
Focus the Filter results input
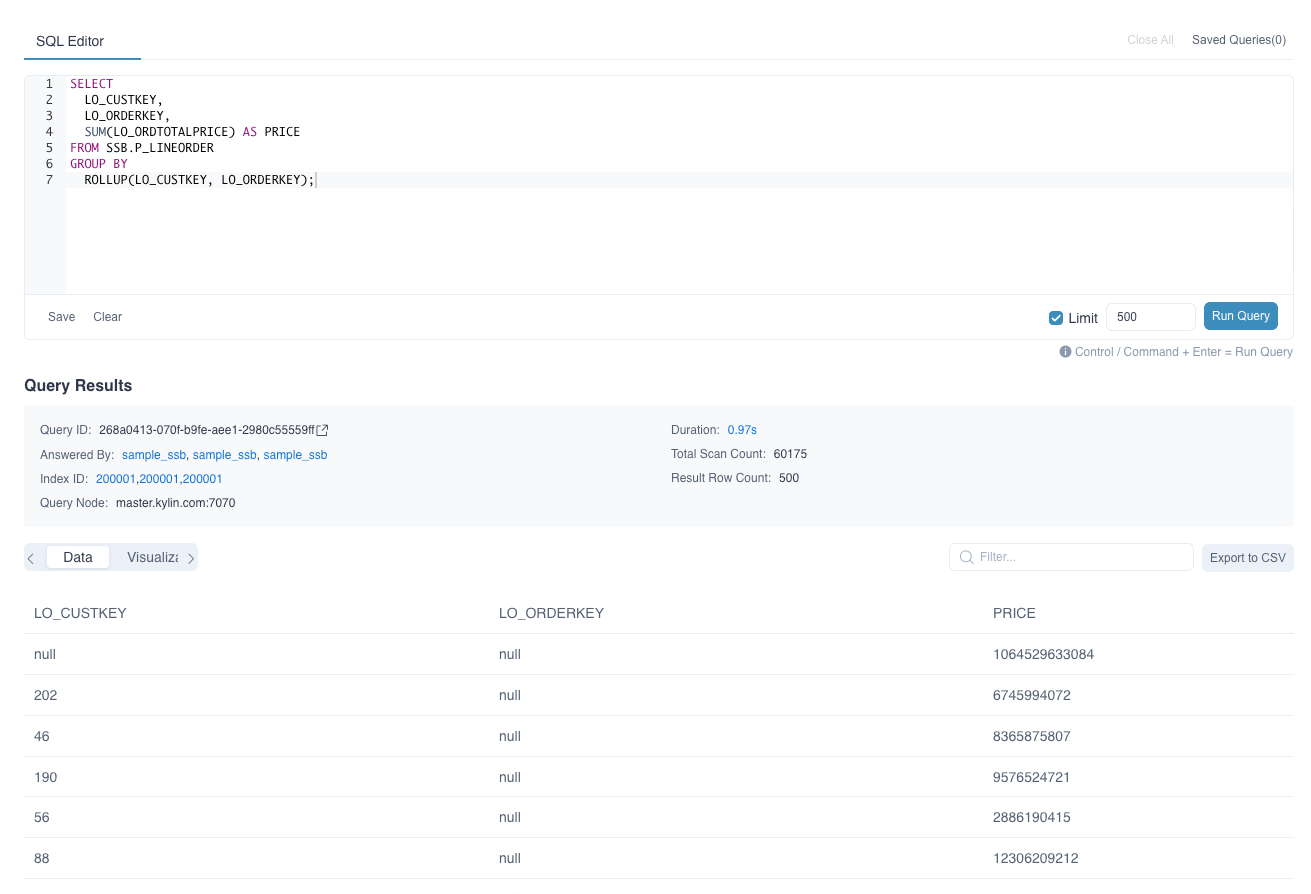(1080, 557)
